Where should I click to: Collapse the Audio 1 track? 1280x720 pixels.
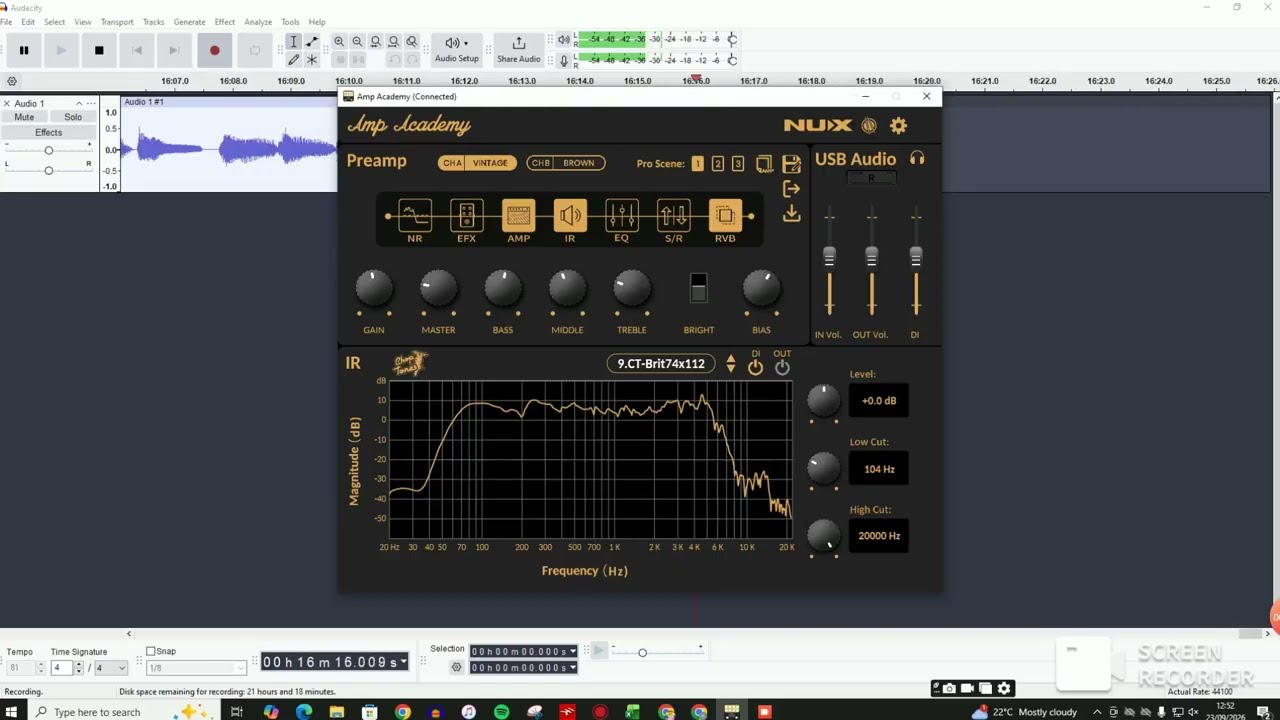point(79,103)
